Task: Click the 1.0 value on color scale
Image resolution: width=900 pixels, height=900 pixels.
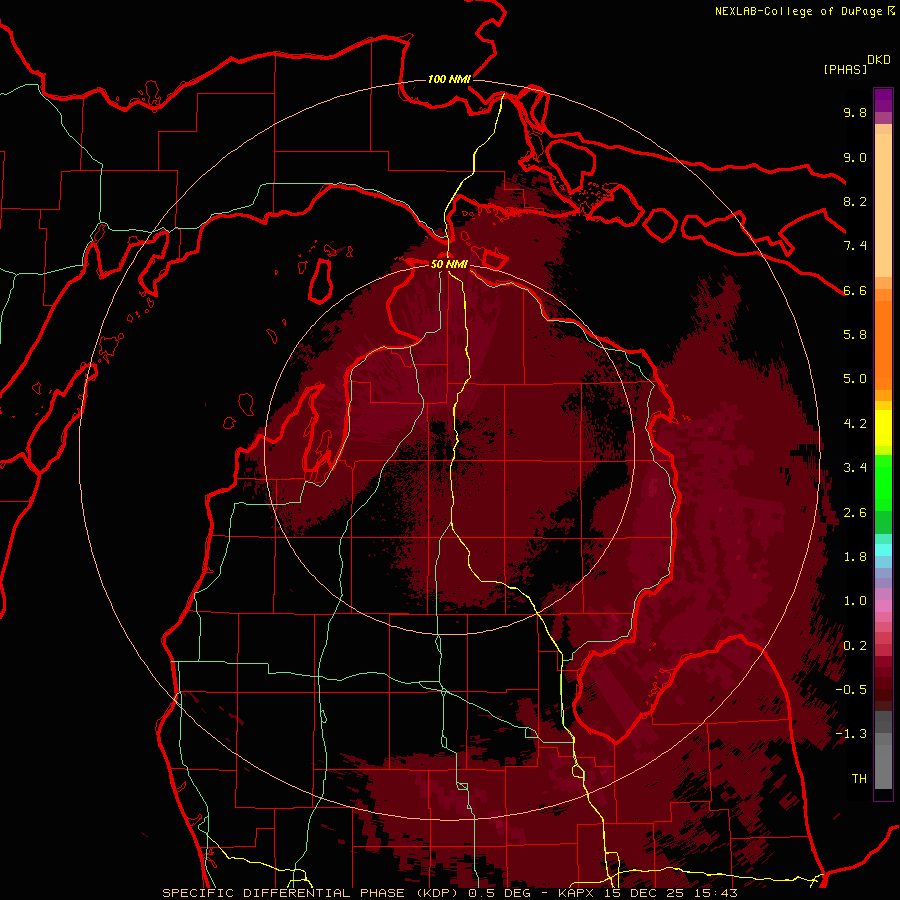Action: tap(855, 601)
